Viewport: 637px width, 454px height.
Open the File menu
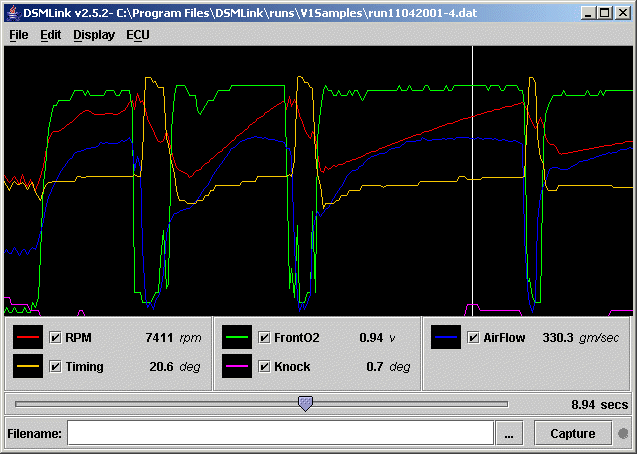pos(18,34)
